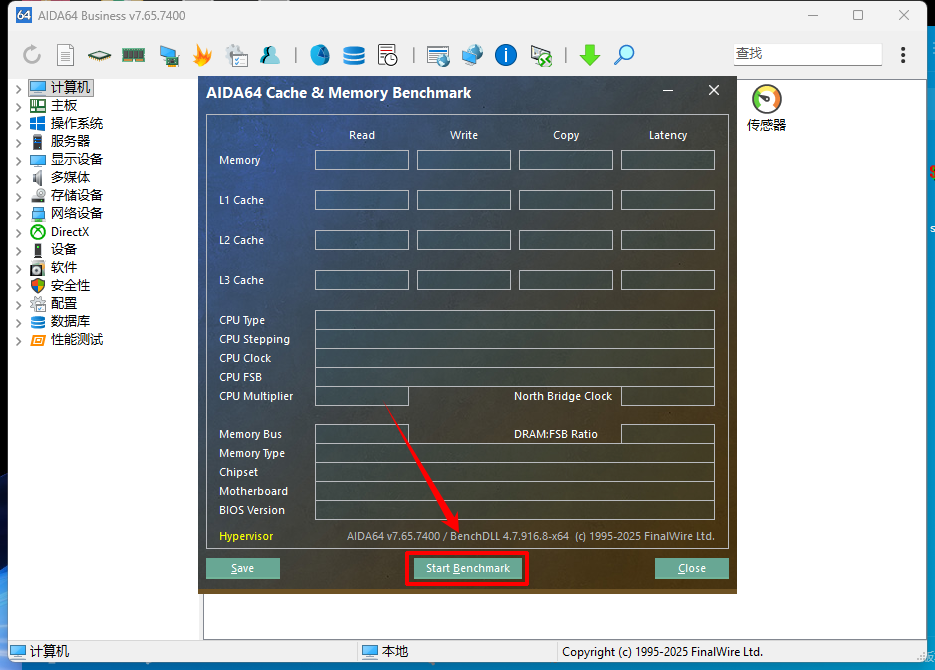935x670 pixels.
Task: Expand the 设备 node chevron
Action: click(x=18, y=250)
